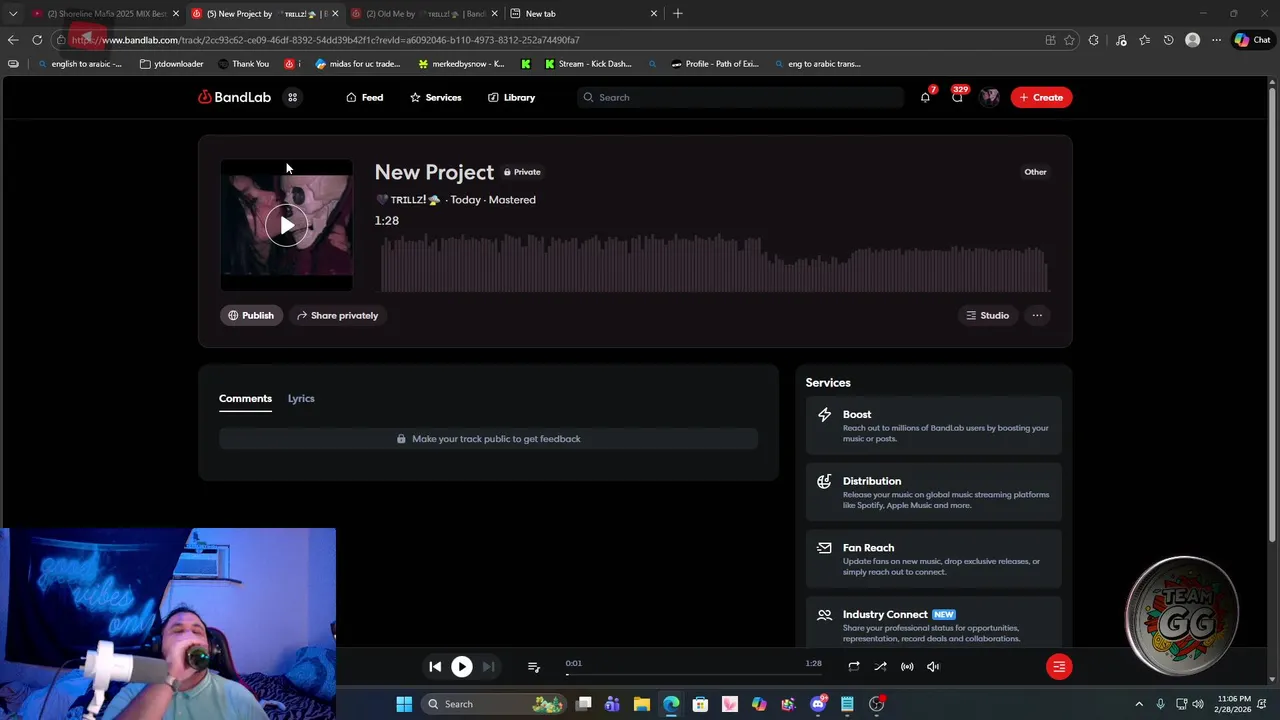1280x720 pixels.
Task: Open the BandLab apps grid menu
Action: click(x=292, y=97)
